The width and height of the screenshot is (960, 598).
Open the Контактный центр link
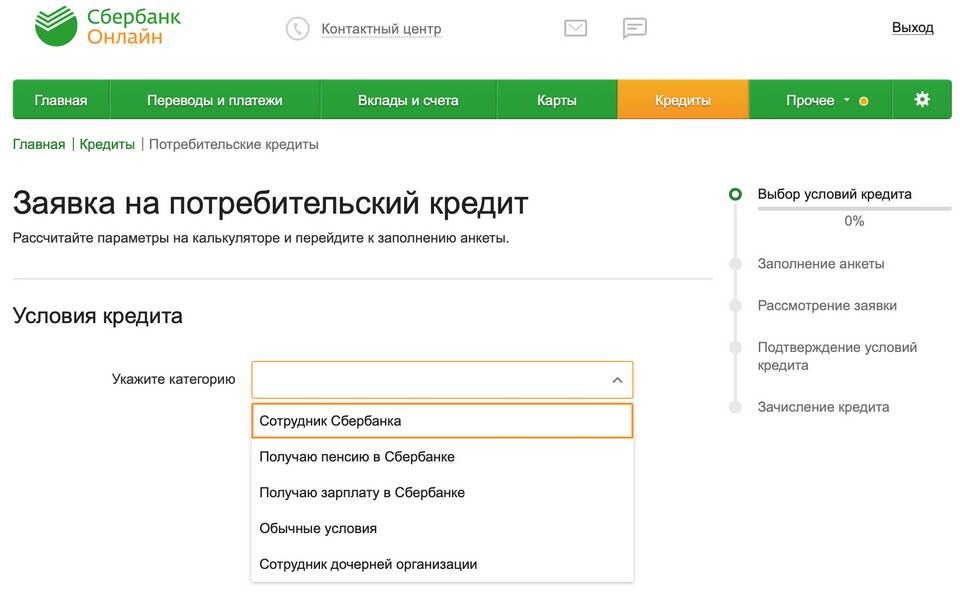coord(381,29)
